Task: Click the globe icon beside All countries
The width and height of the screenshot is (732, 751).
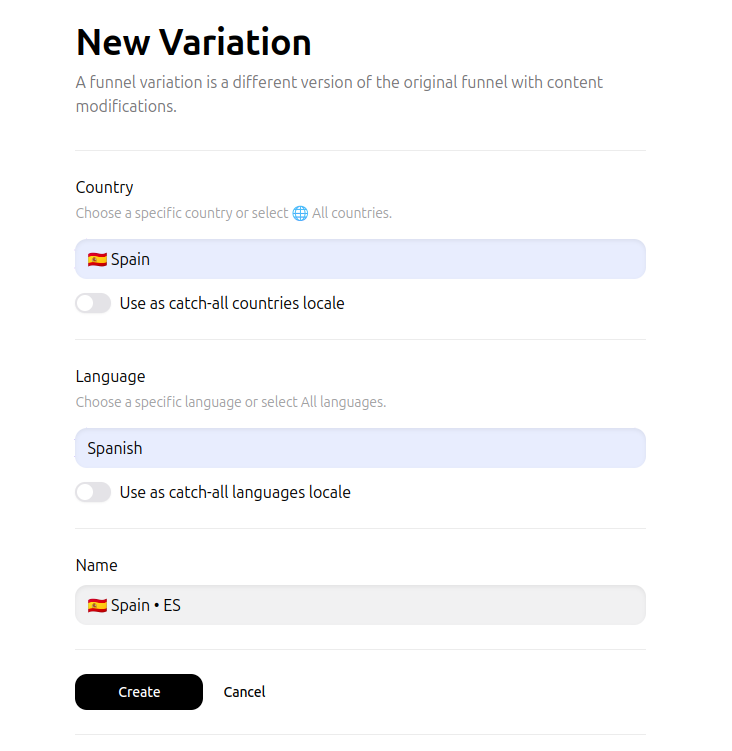Action: [300, 213]
